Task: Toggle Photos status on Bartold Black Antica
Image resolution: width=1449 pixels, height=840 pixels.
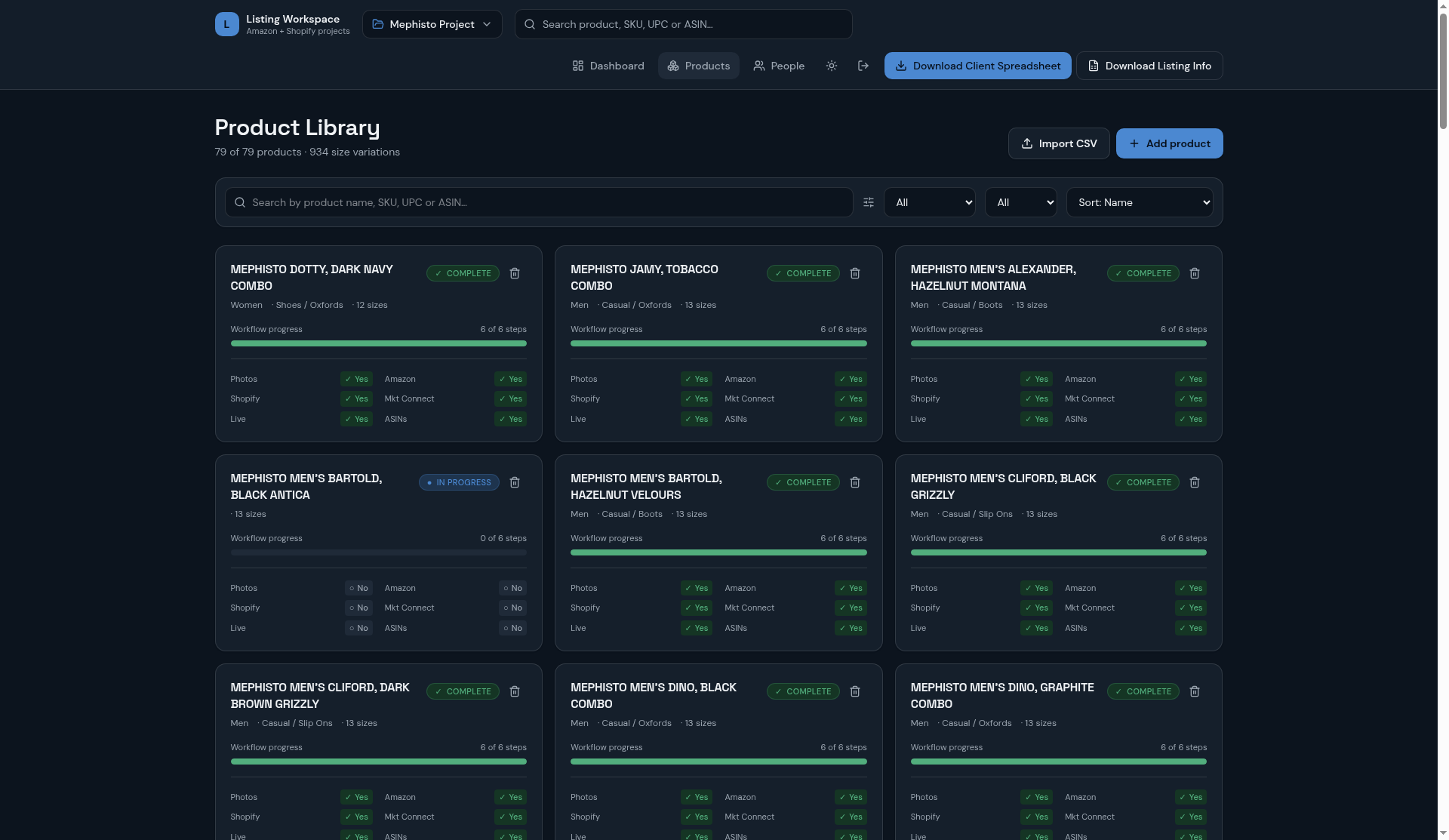Action: (358, 588)
